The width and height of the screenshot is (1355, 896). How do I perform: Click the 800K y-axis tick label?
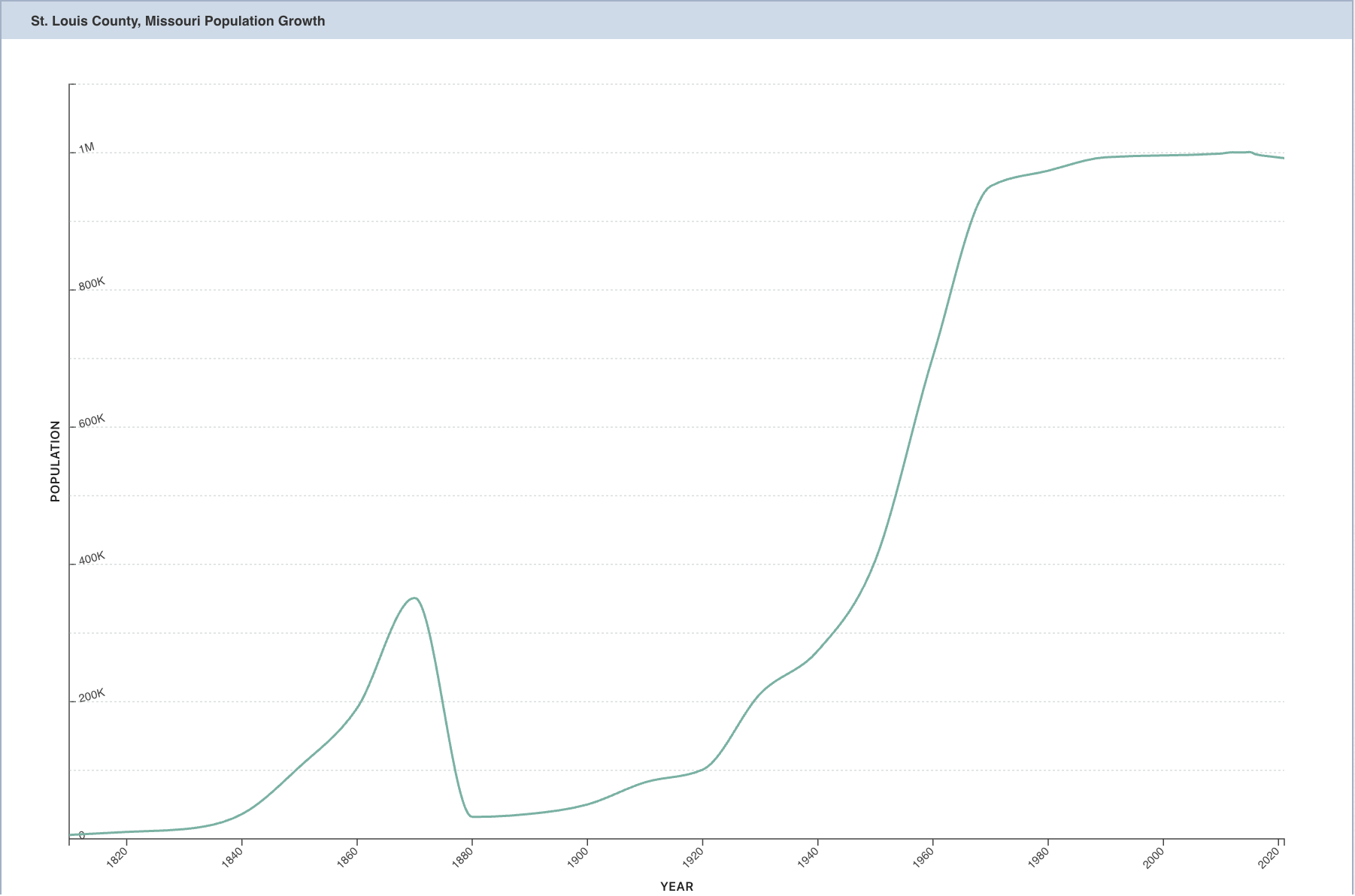pos(92,285)
